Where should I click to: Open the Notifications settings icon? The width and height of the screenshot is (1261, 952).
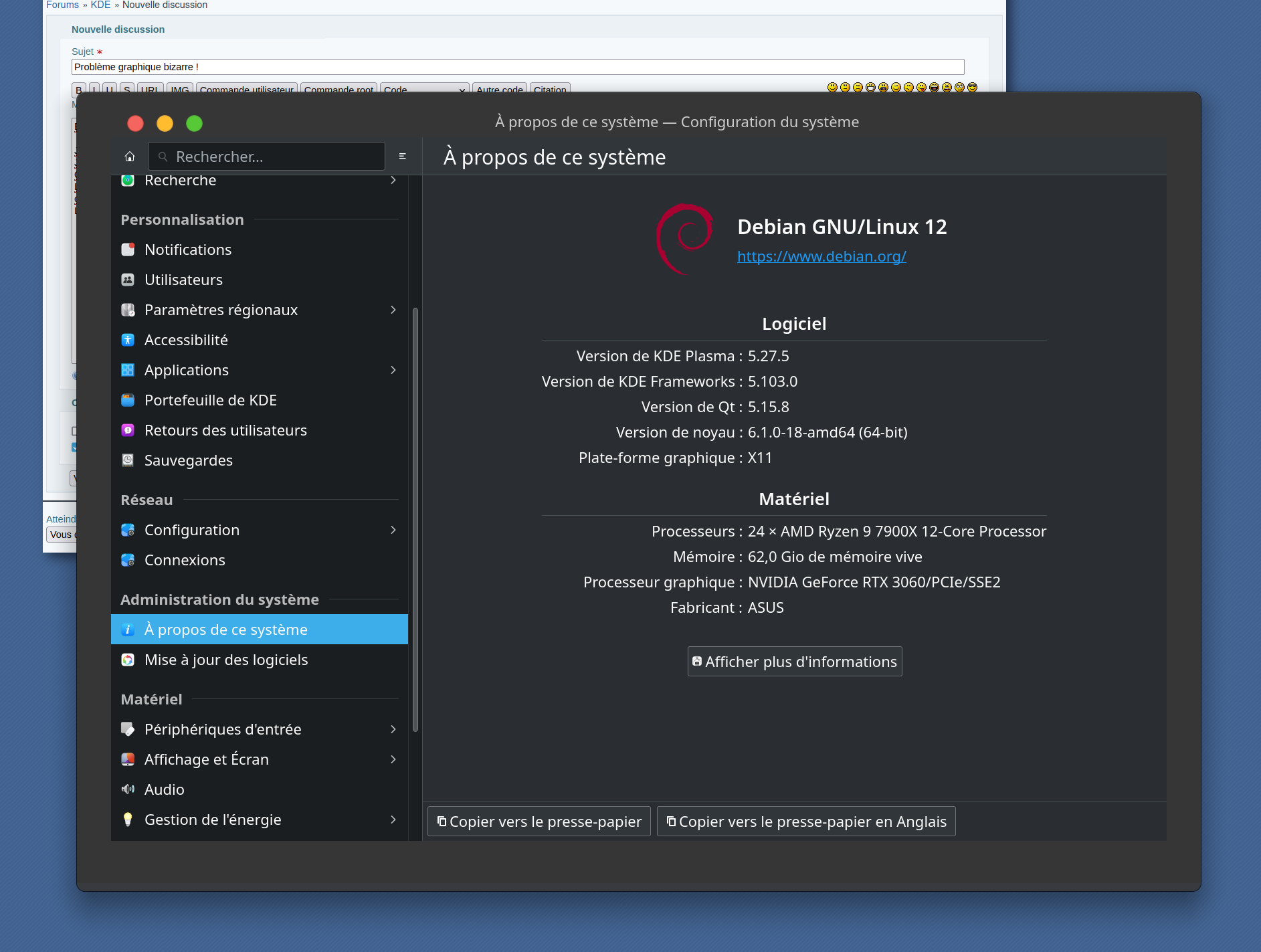(x=128, y=249)
